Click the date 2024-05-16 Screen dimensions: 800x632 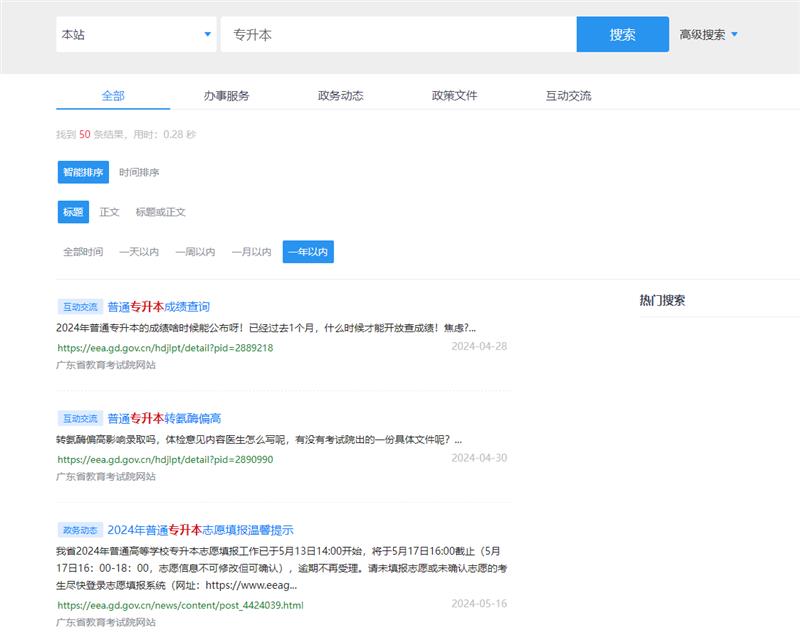(479, 604)
